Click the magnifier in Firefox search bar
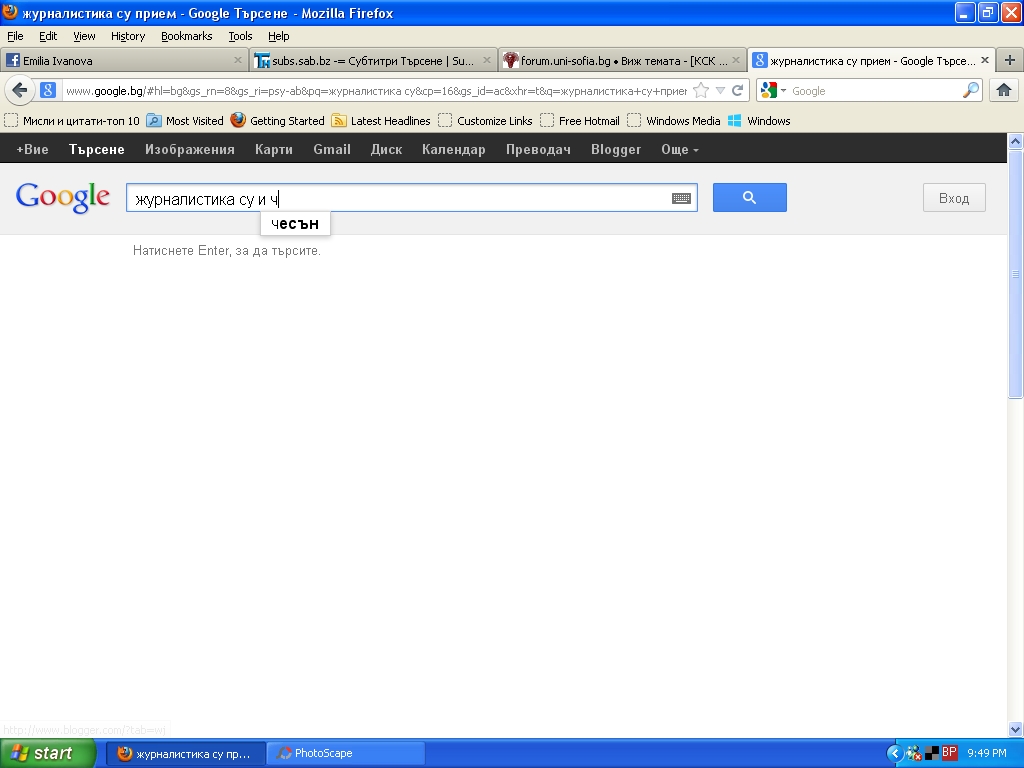This screenshot has height=768, width=1024. [x=971, y=91]
